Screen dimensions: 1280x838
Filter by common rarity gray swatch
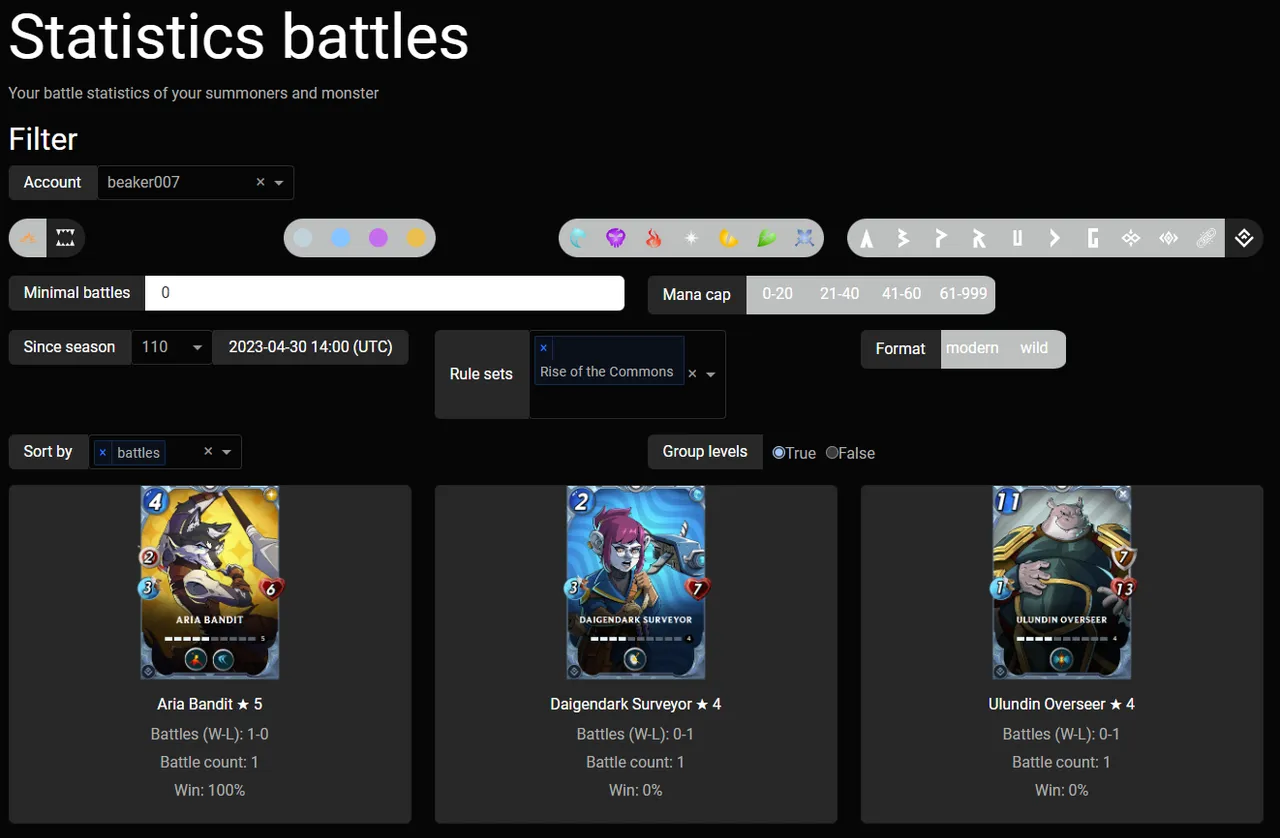pos(303,238)
